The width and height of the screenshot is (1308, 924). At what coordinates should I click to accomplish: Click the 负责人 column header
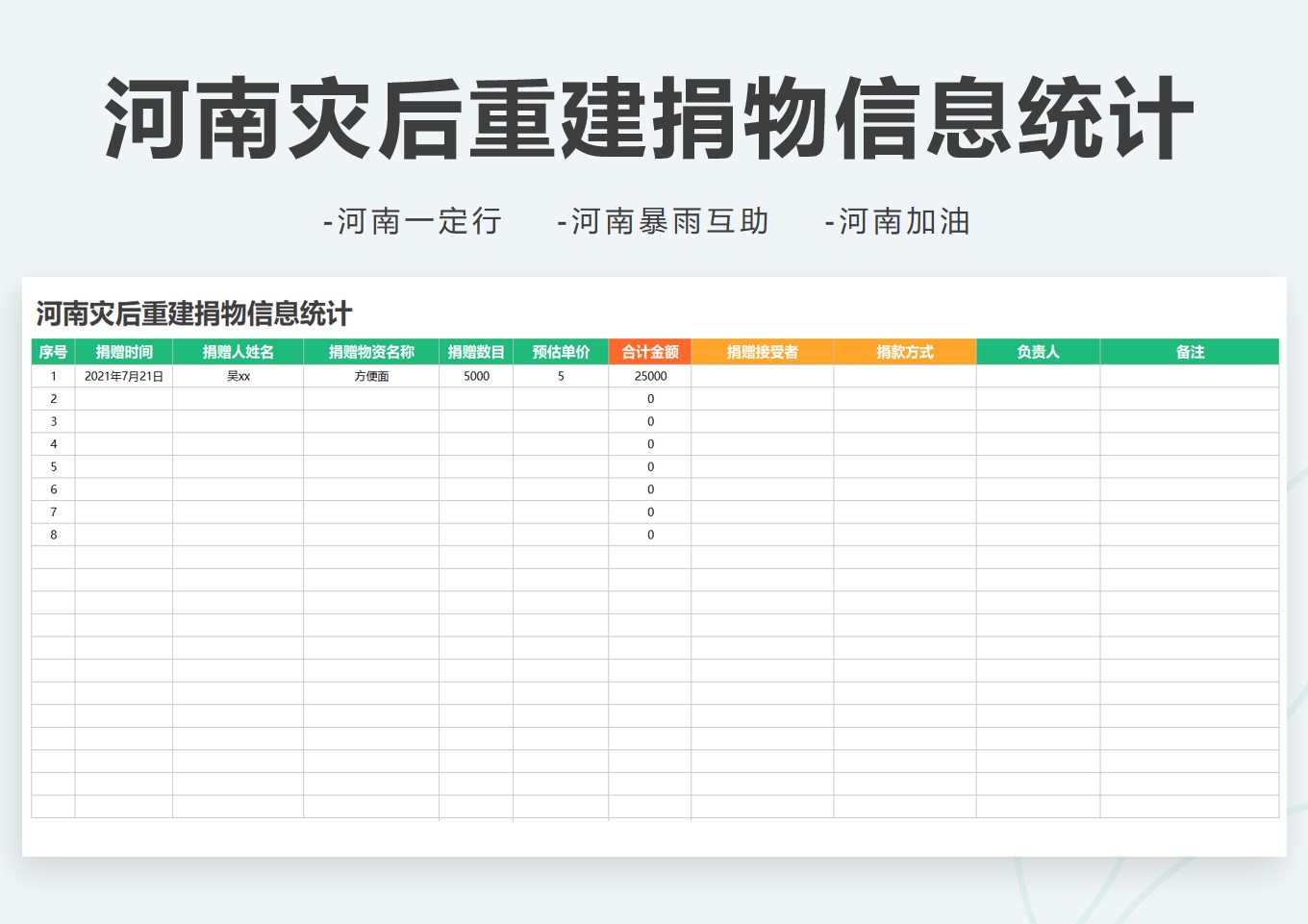point(1039,352)
